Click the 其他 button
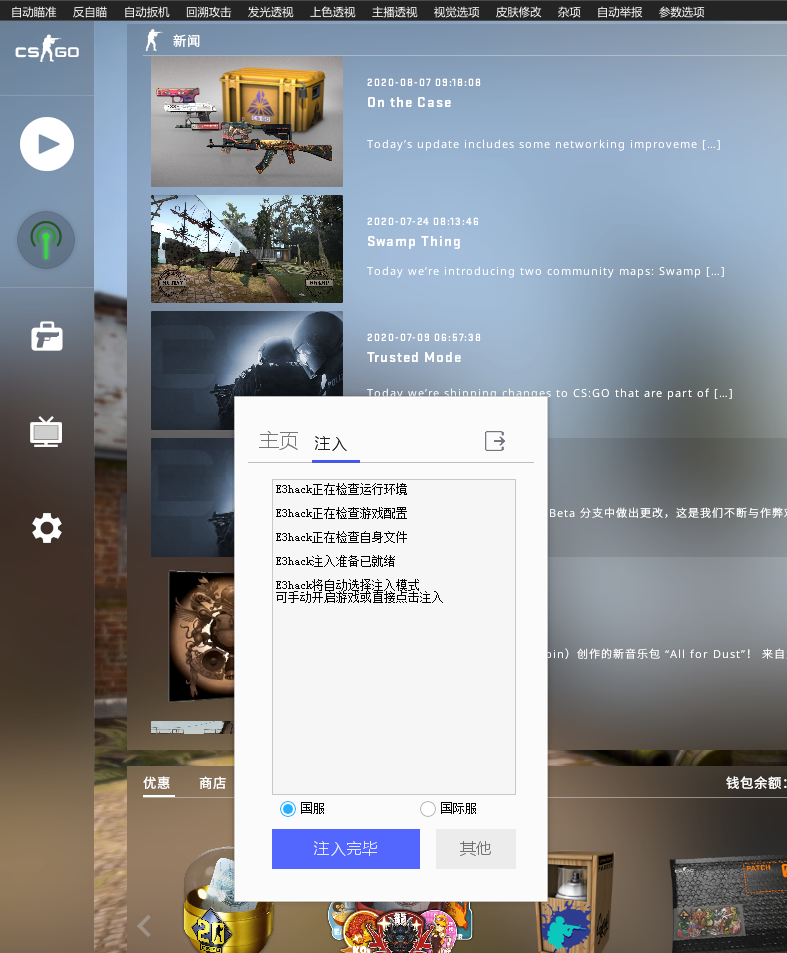The height and width of the screenshot is (953, 787). pos(475,849)
